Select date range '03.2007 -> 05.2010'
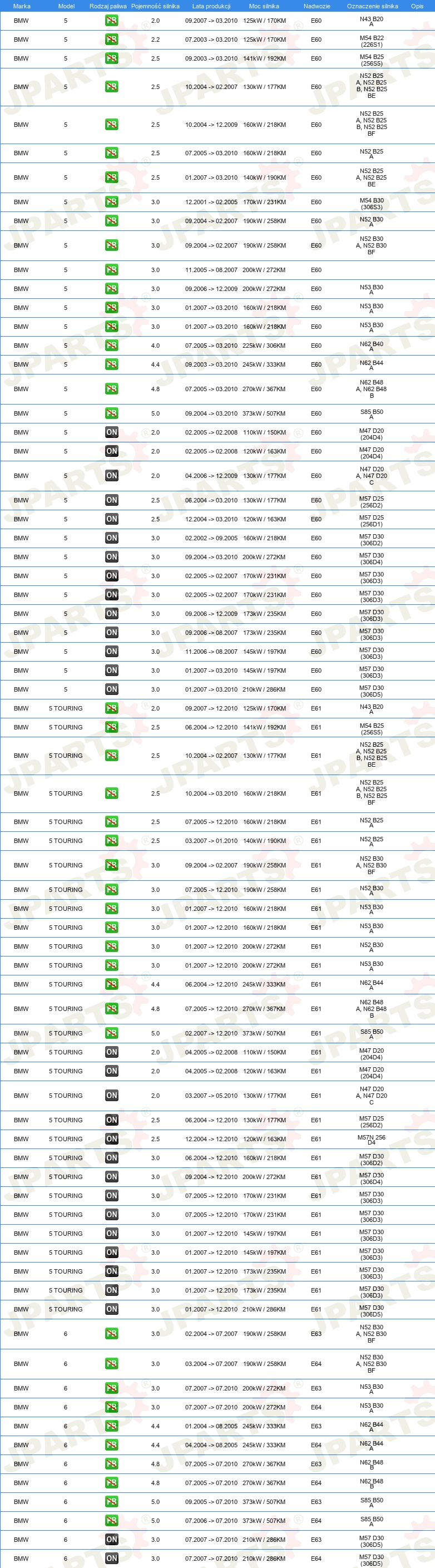This screenshot has height=1568, width=435. pos(211,1096)
